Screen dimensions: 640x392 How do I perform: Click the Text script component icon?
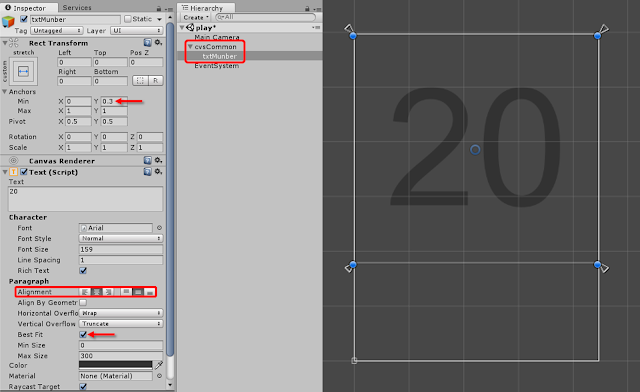(x=13, y=172)
